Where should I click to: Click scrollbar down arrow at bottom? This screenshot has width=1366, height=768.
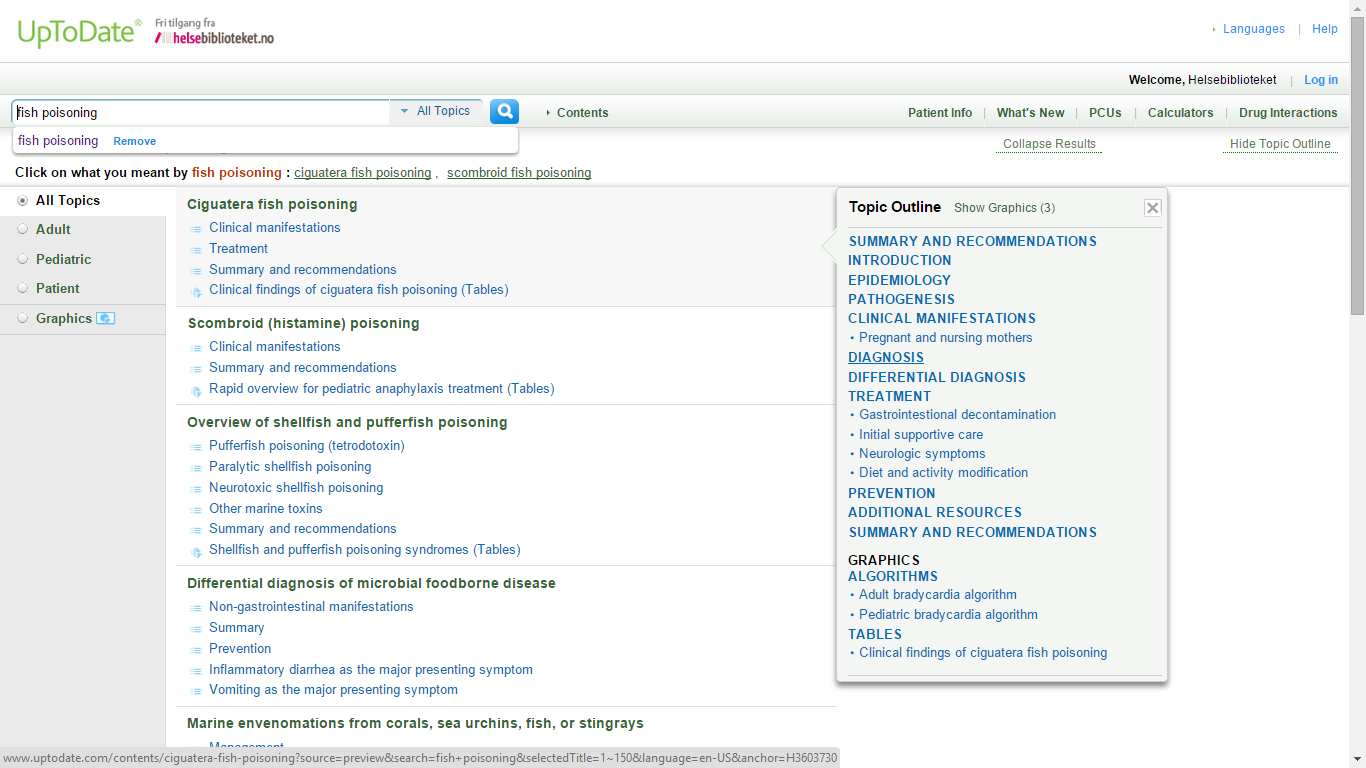[x=1357, y=759]
